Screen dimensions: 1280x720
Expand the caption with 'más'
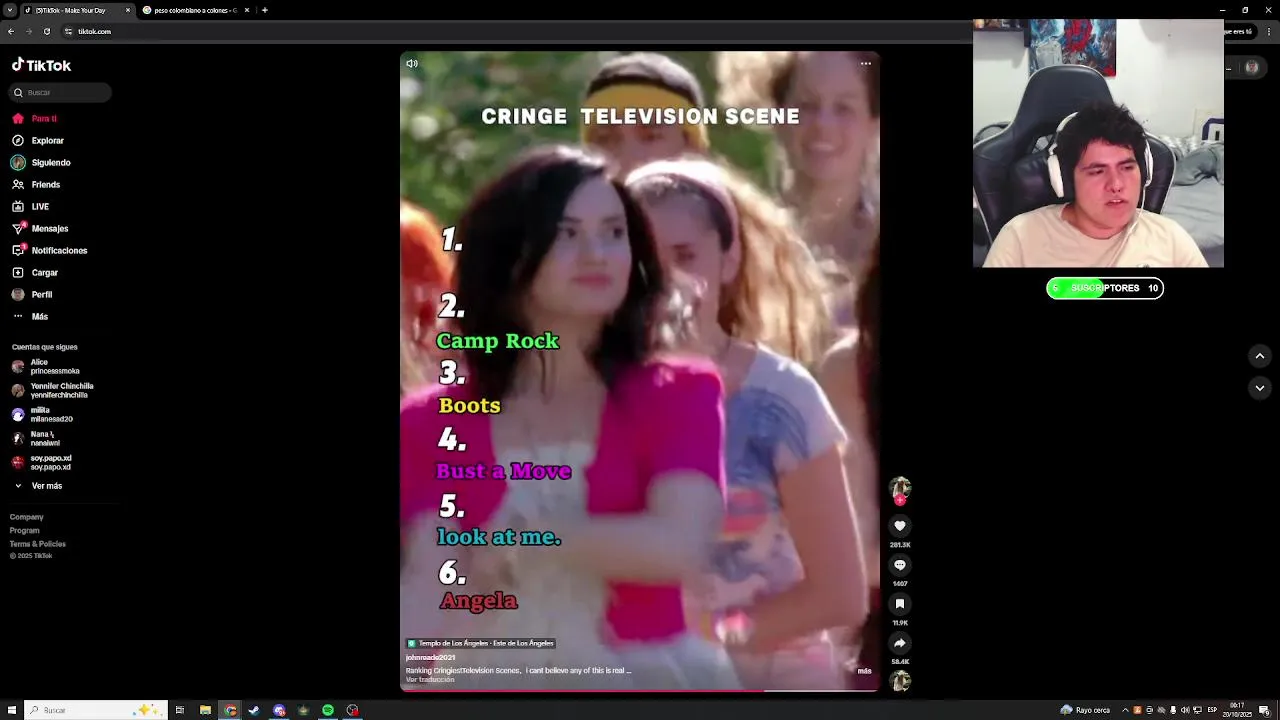[x=864, y=671]
